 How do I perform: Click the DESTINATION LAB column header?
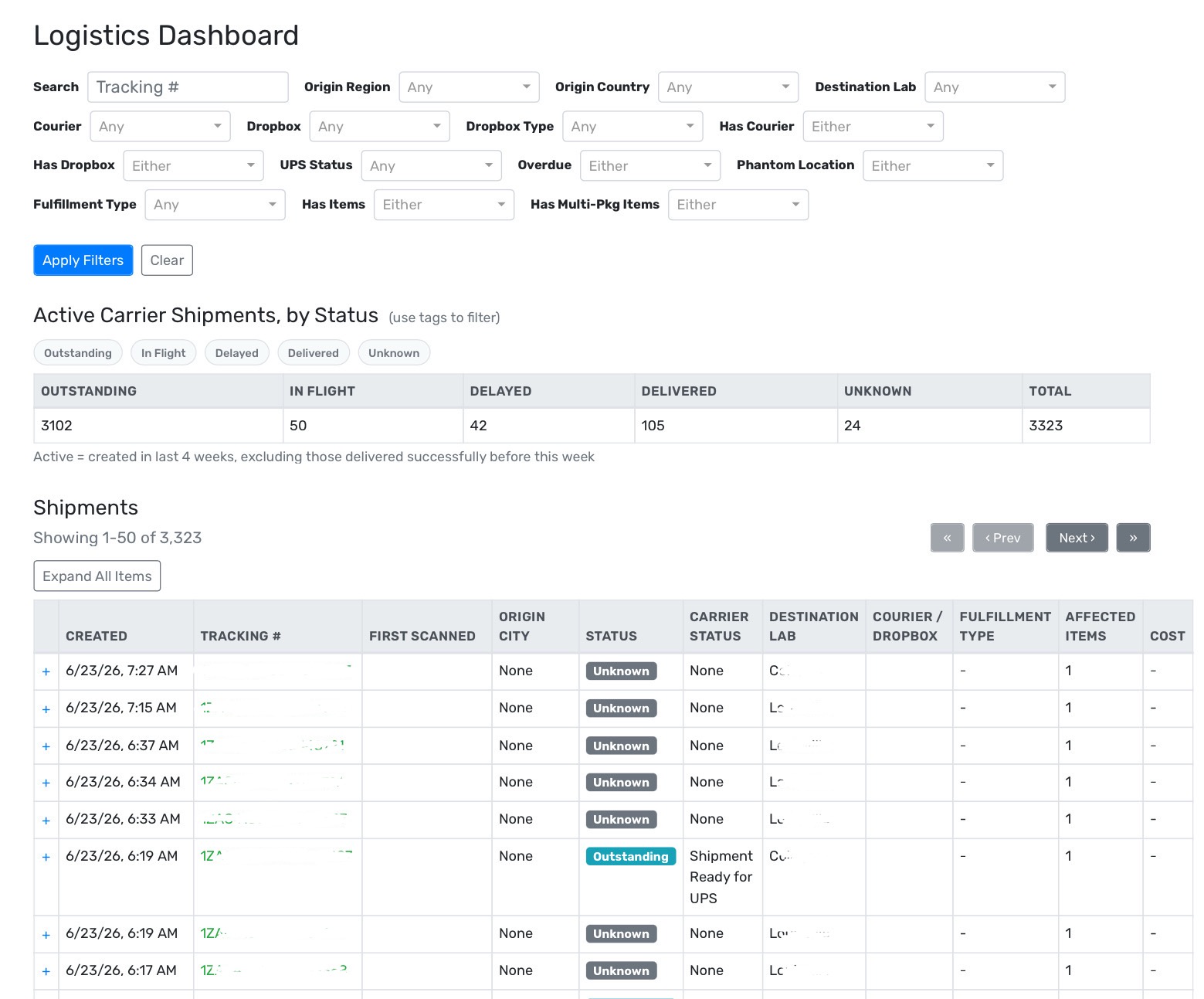click(x=814, y=627)
